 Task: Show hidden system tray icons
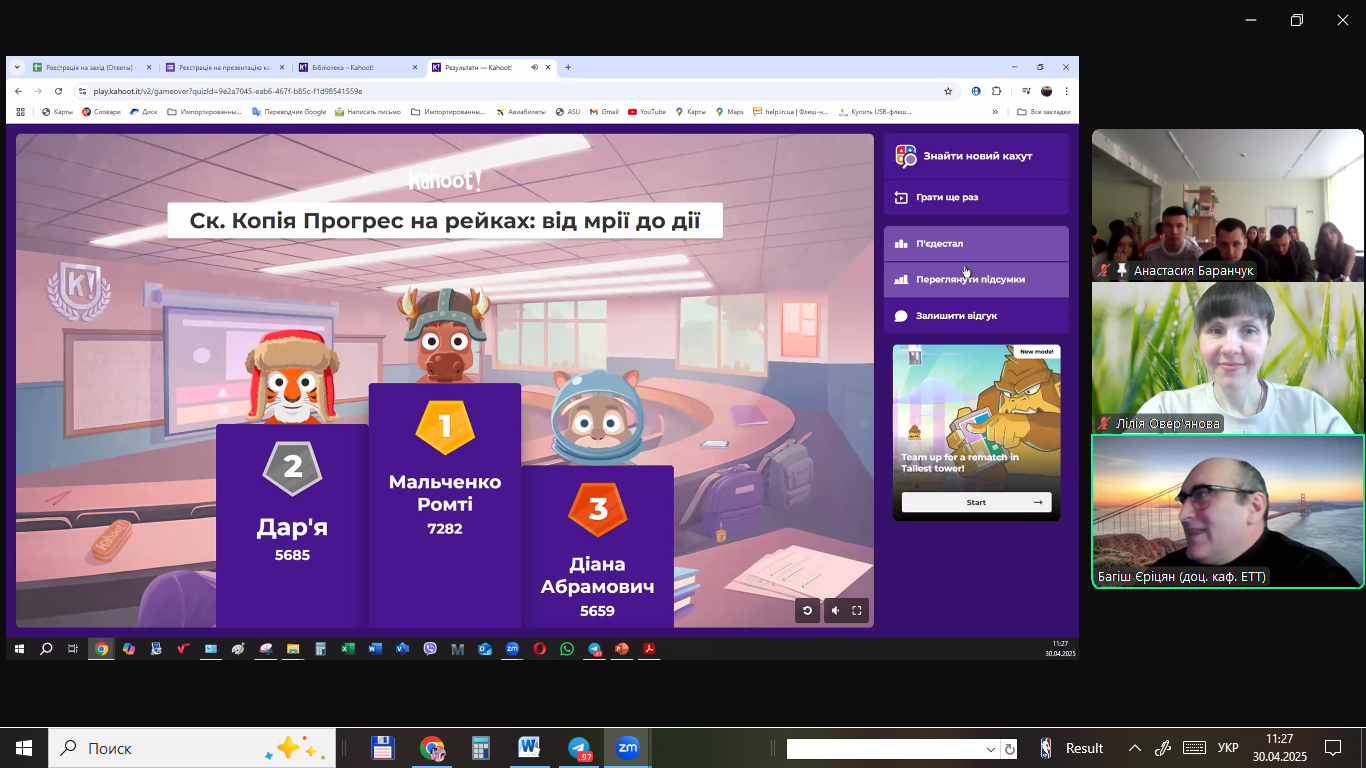[x=1135, y=748]
